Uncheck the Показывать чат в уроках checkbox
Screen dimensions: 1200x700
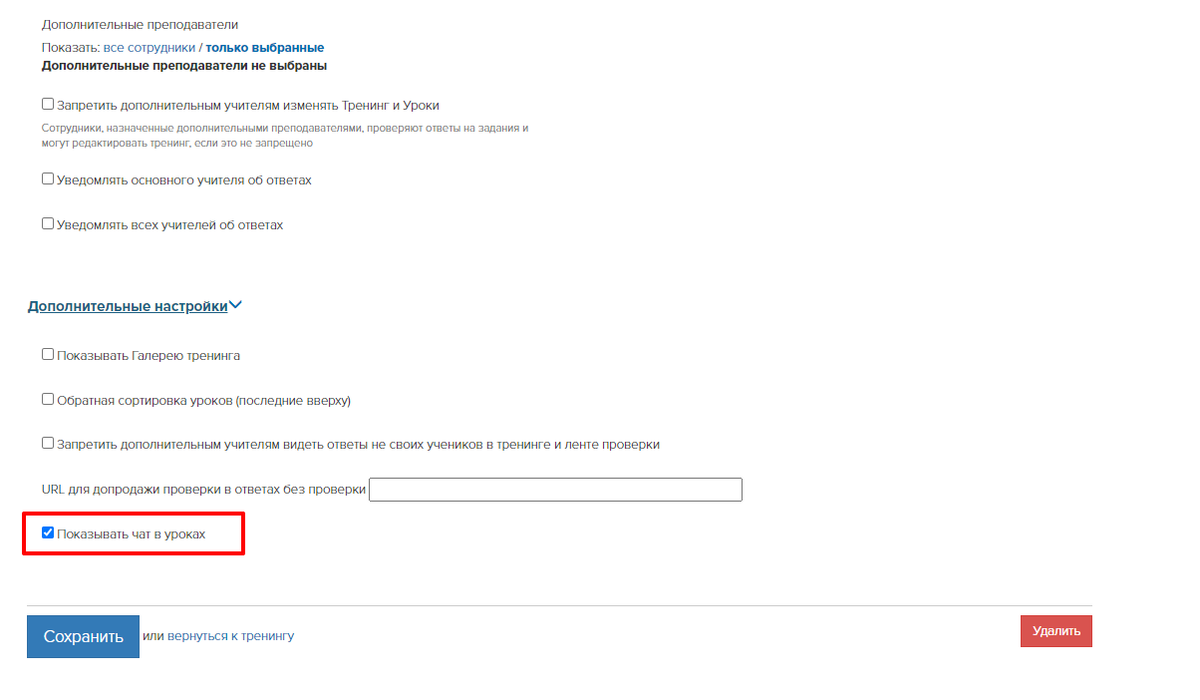click(48, 533)
